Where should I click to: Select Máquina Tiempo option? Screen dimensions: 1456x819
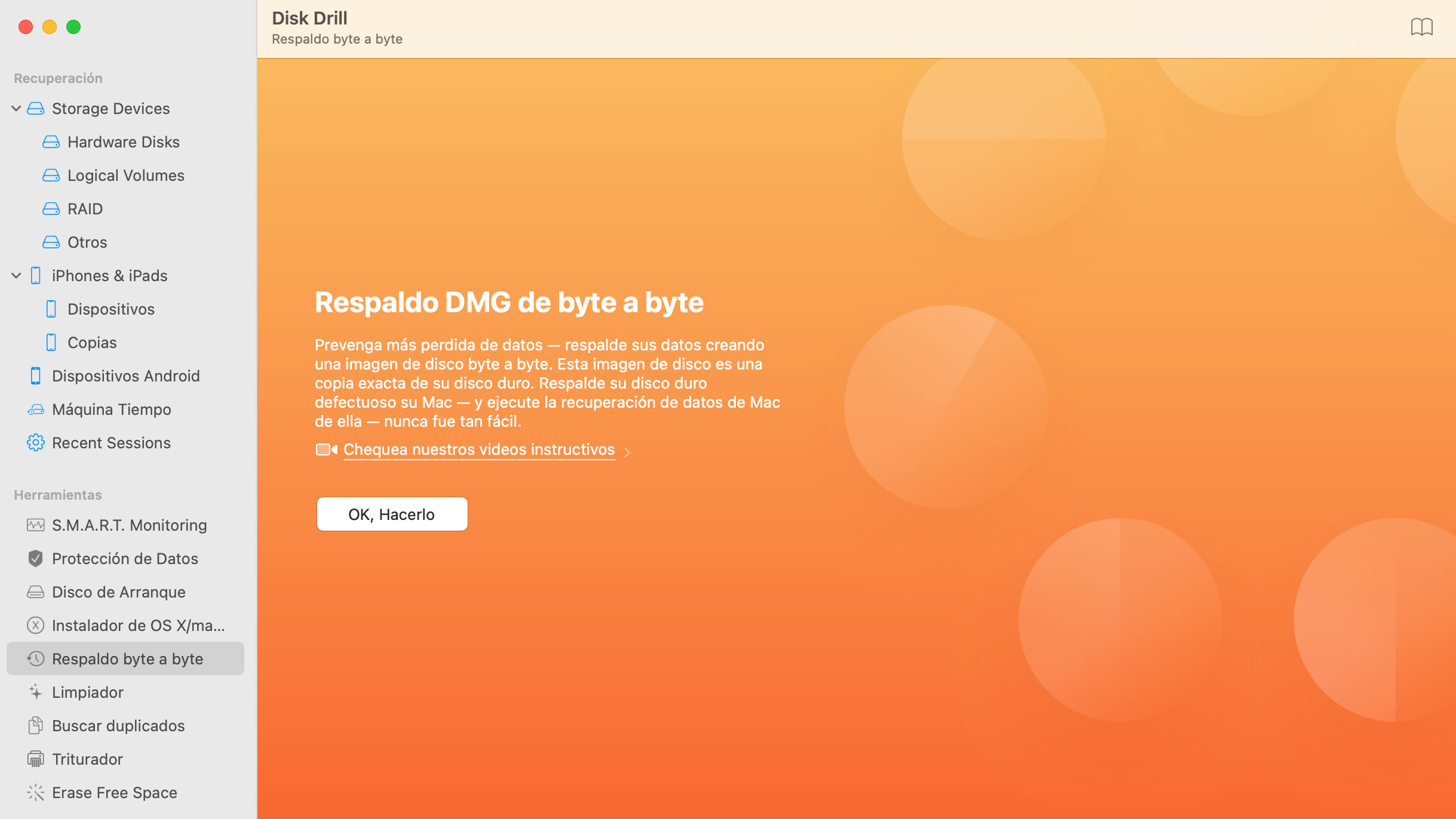pyautogui.click(x=111, y=409)
